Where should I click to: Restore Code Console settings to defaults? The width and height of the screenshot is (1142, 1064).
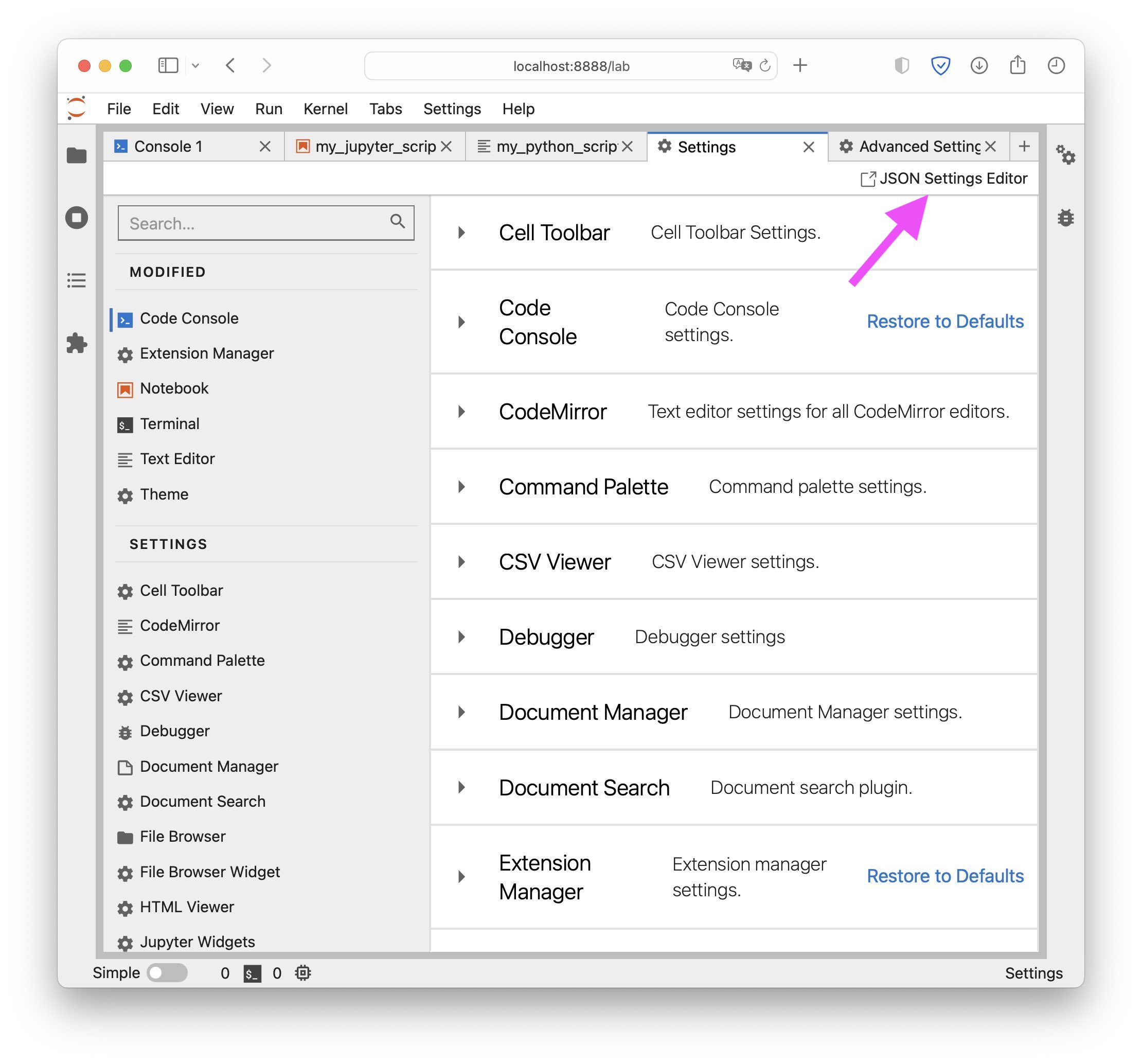click(x=944, y=321)
